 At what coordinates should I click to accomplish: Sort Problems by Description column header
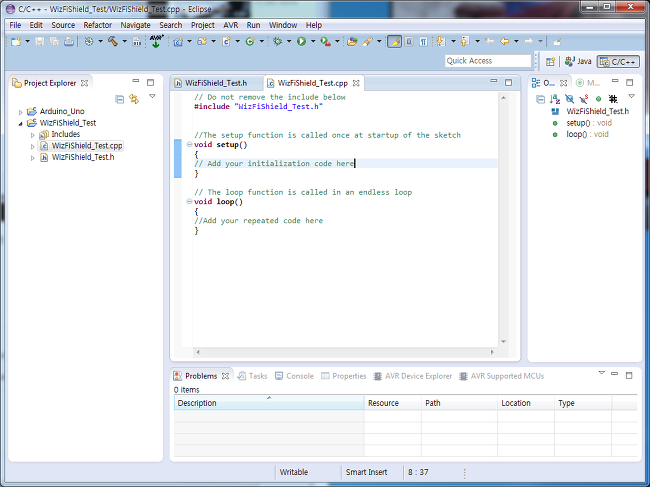(269, 403)
